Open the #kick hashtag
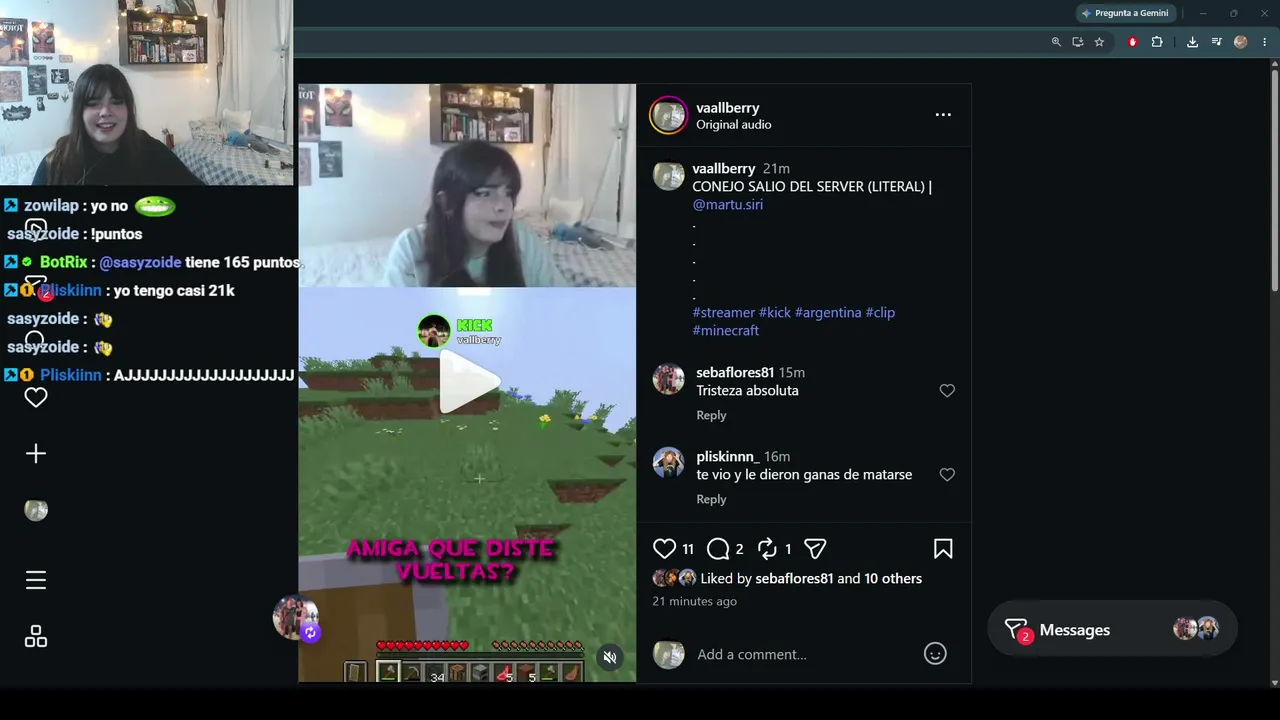This screenshot has width=1280, height=720. coord(775,312)
